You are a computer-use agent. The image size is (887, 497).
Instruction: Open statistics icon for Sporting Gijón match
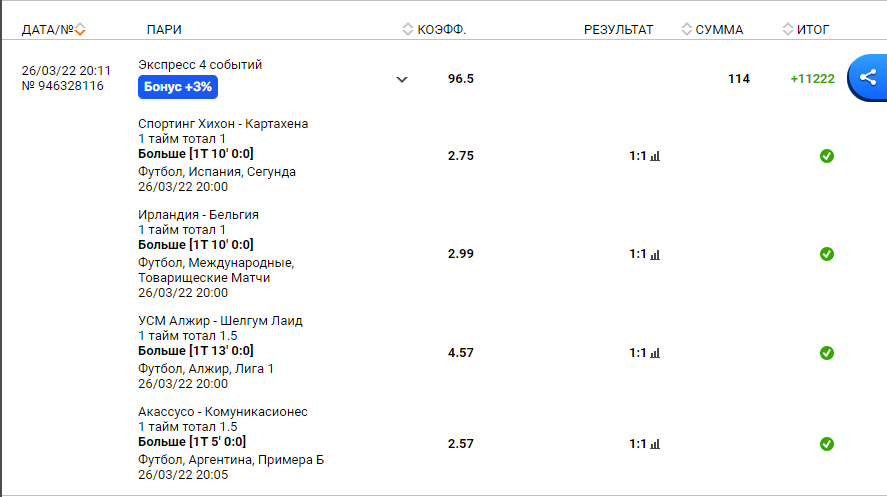click(655, 156)
